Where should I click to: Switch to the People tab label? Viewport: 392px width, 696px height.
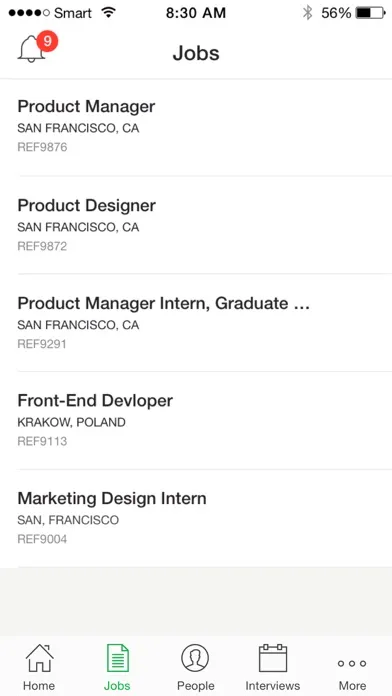[195, 685]
